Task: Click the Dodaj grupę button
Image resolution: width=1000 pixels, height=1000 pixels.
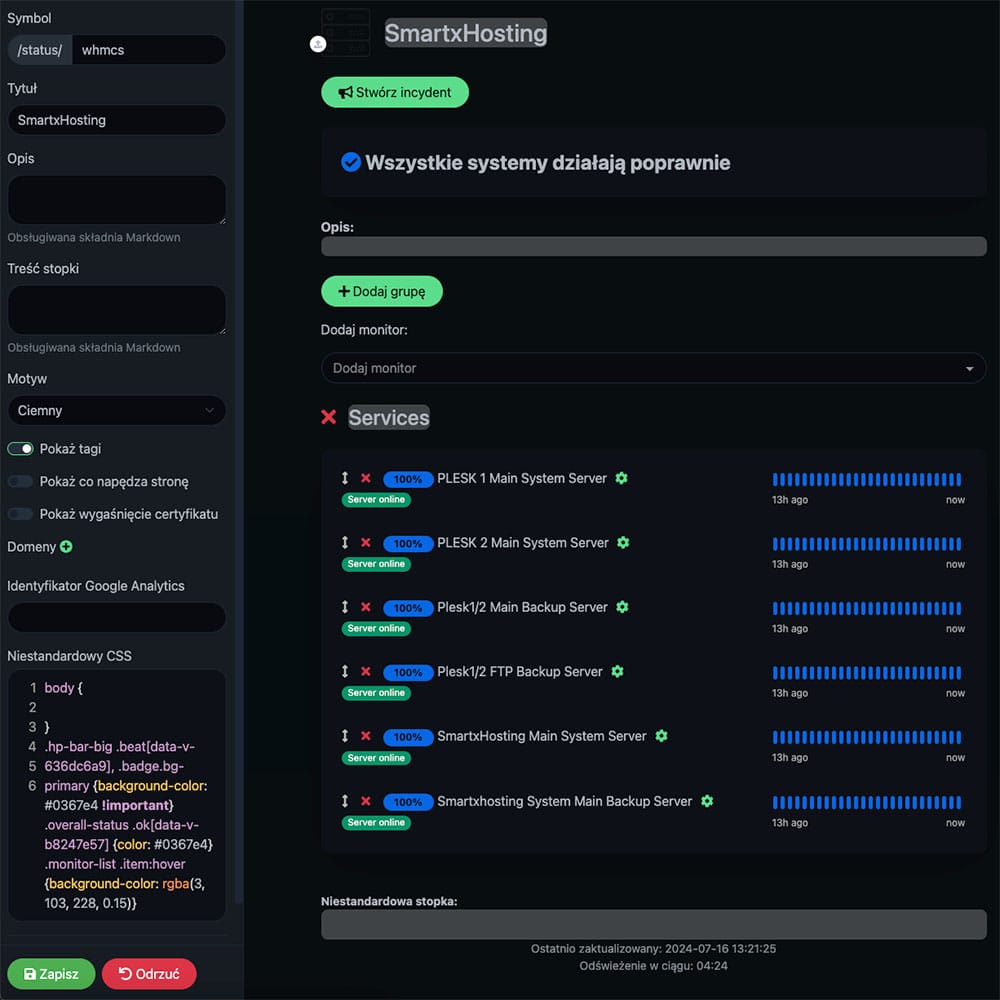Action: [381, 291]
